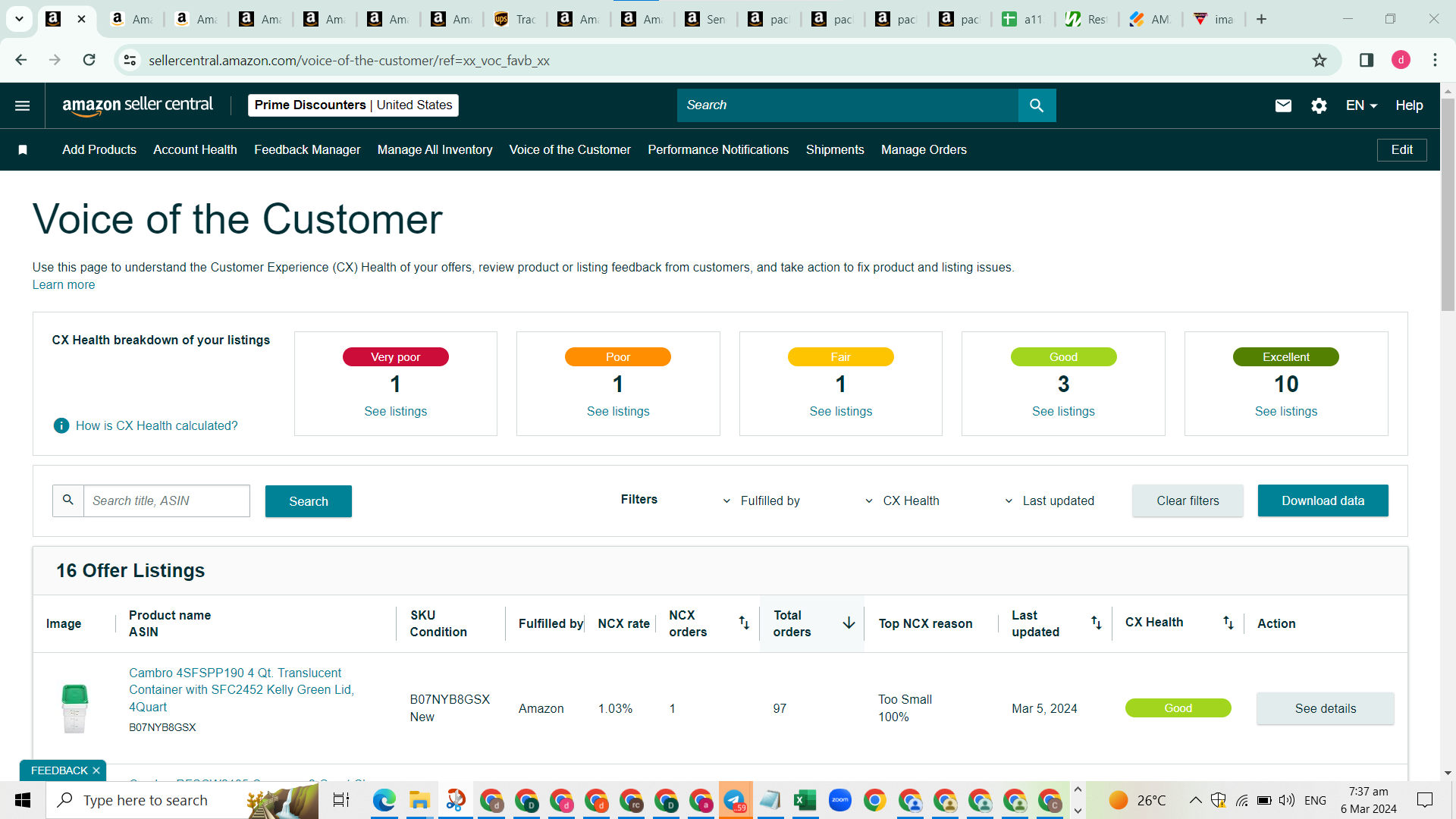Open the Shipments page
Screen dimensions: 1456x819
835,150
